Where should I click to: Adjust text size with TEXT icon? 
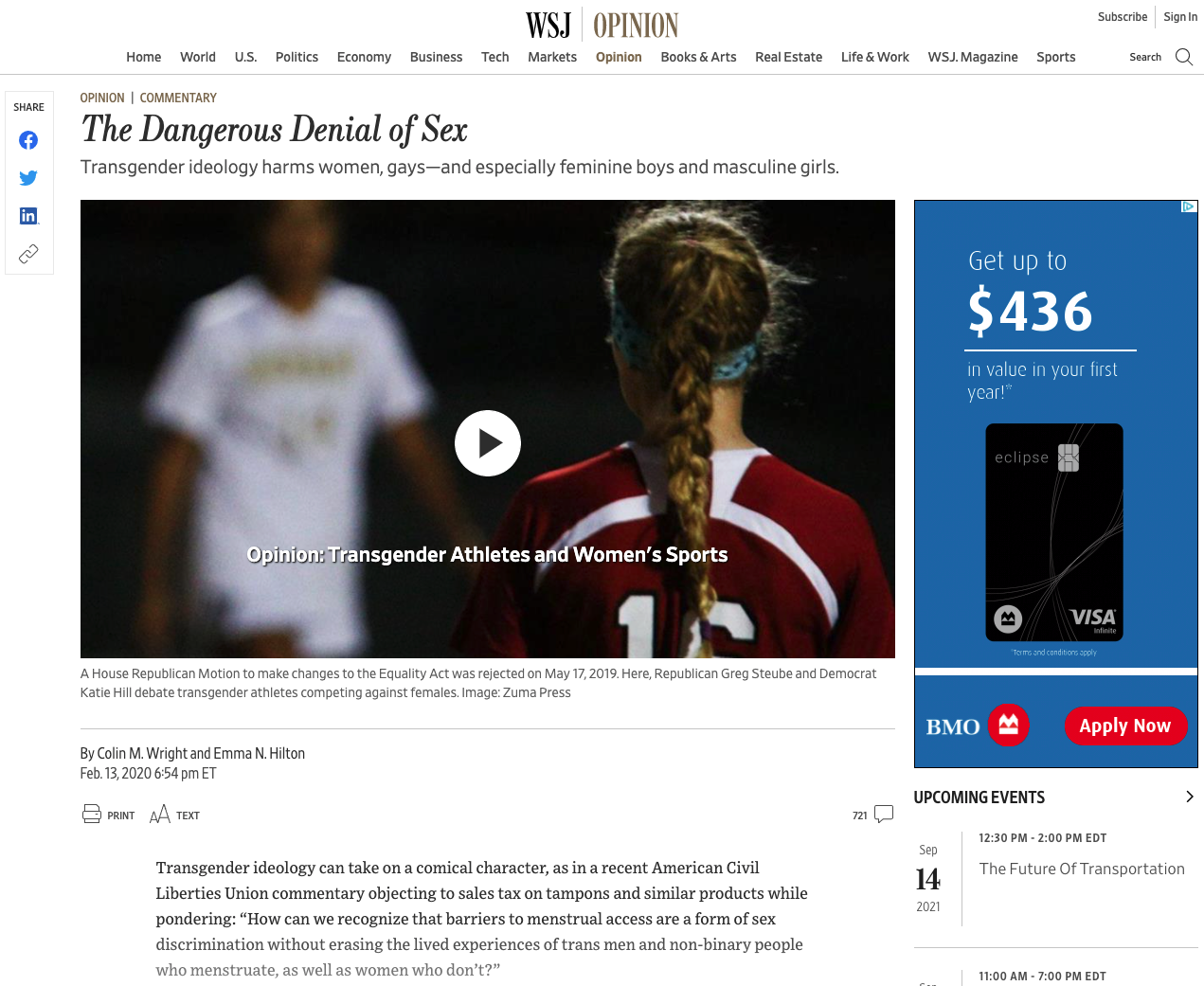pyautogui.click(x=160, y=815)
